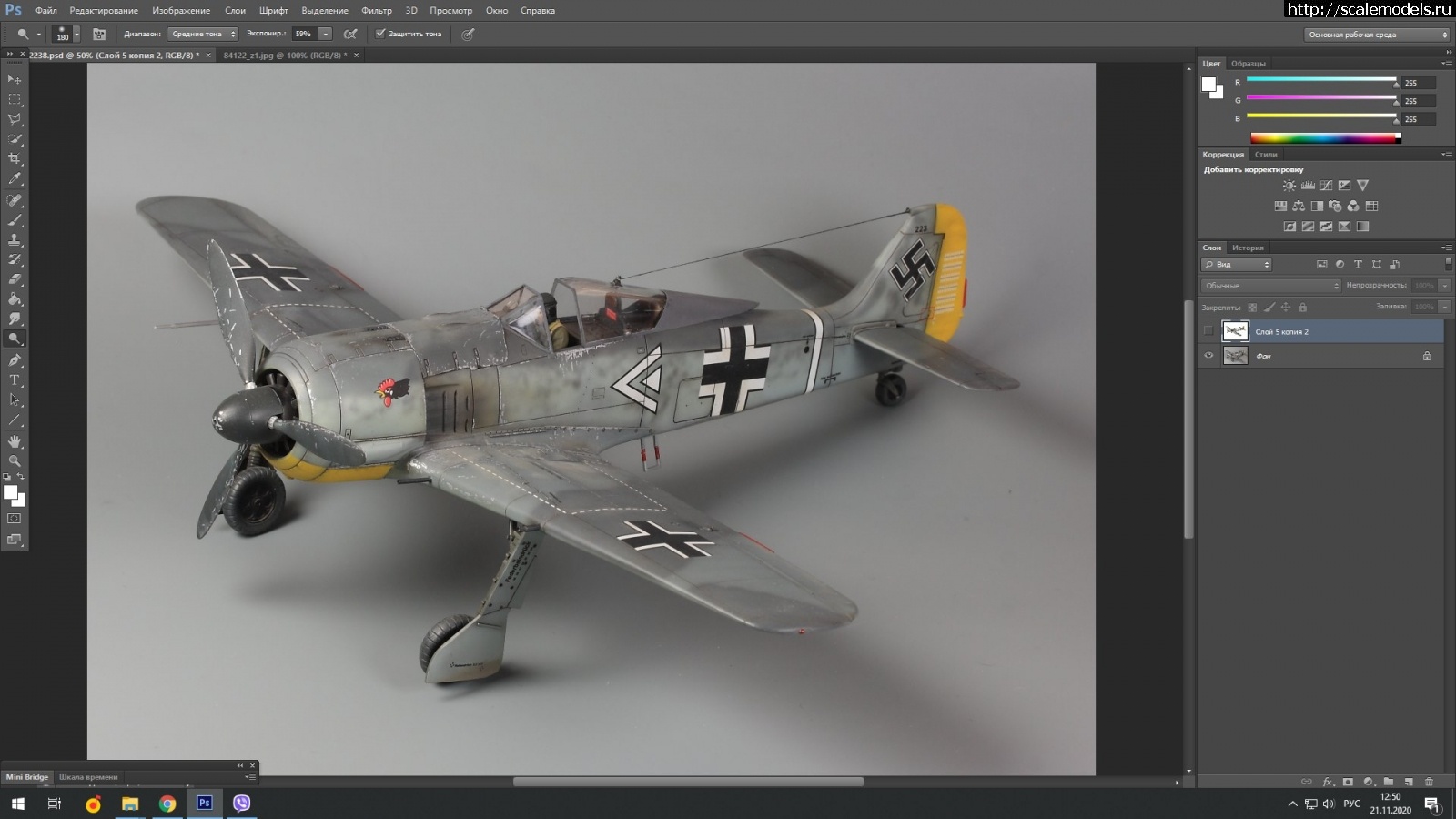Add a Color Balance adjustment
The width and height of the screenshot is (1456, 819).
click(1299, 207)
